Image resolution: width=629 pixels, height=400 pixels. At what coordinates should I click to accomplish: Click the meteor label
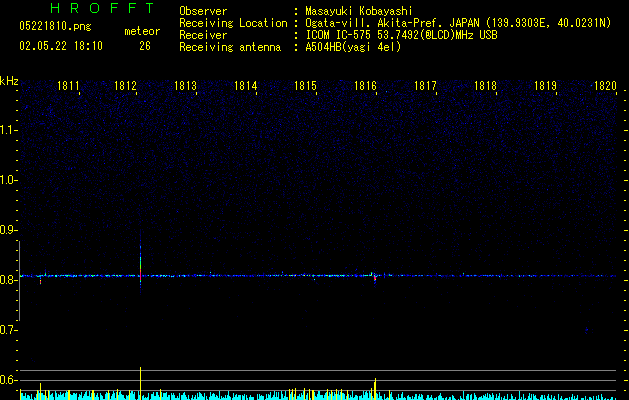(142, 31)
